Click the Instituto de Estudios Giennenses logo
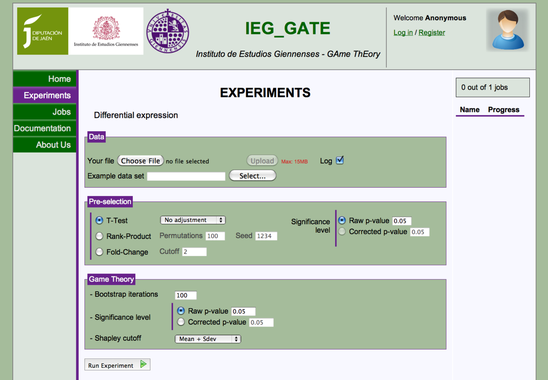 (x=106, y=31)
